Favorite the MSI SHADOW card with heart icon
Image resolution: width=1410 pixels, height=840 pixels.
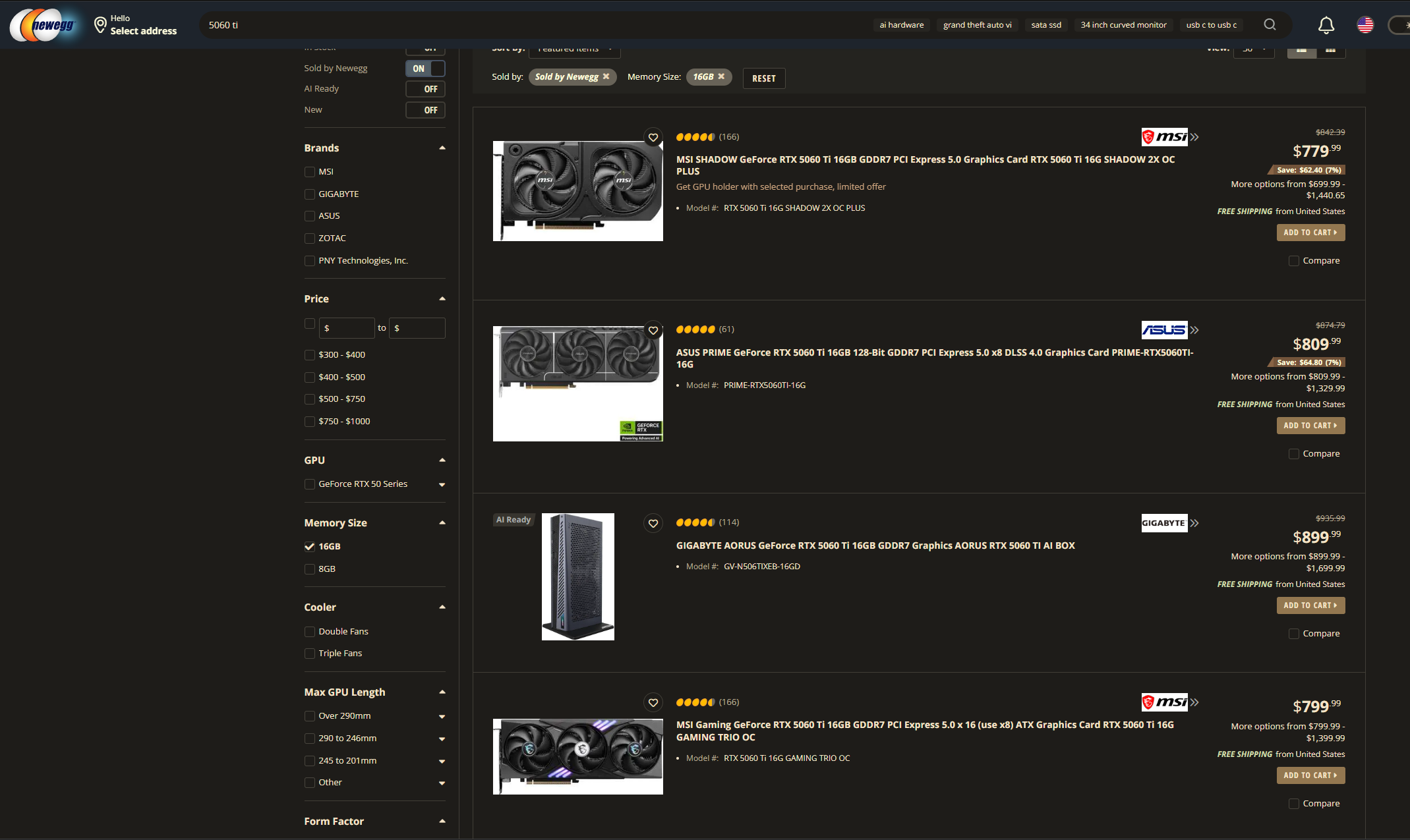click(x=653, y=137)
